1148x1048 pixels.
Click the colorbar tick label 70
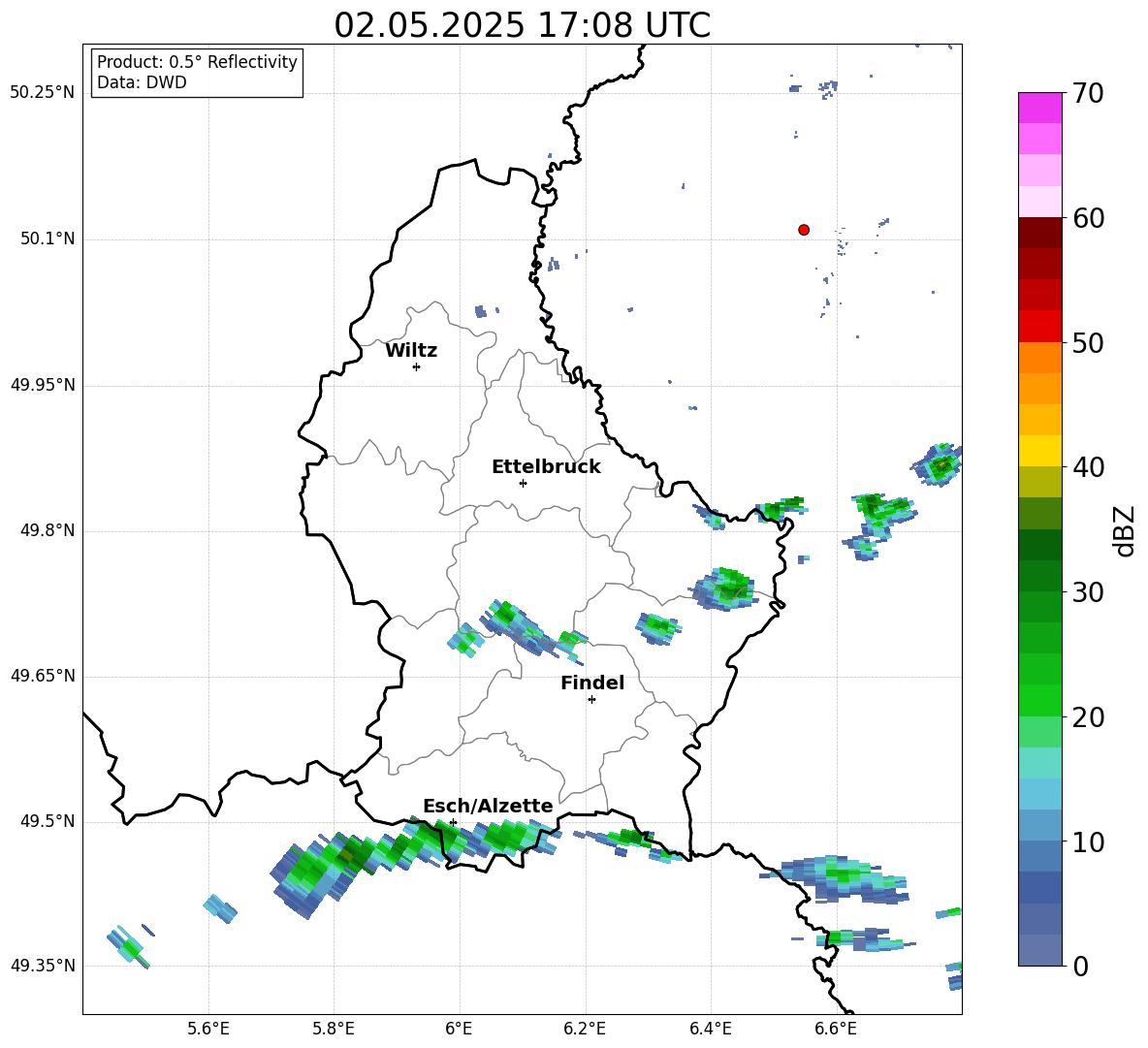1088,94
